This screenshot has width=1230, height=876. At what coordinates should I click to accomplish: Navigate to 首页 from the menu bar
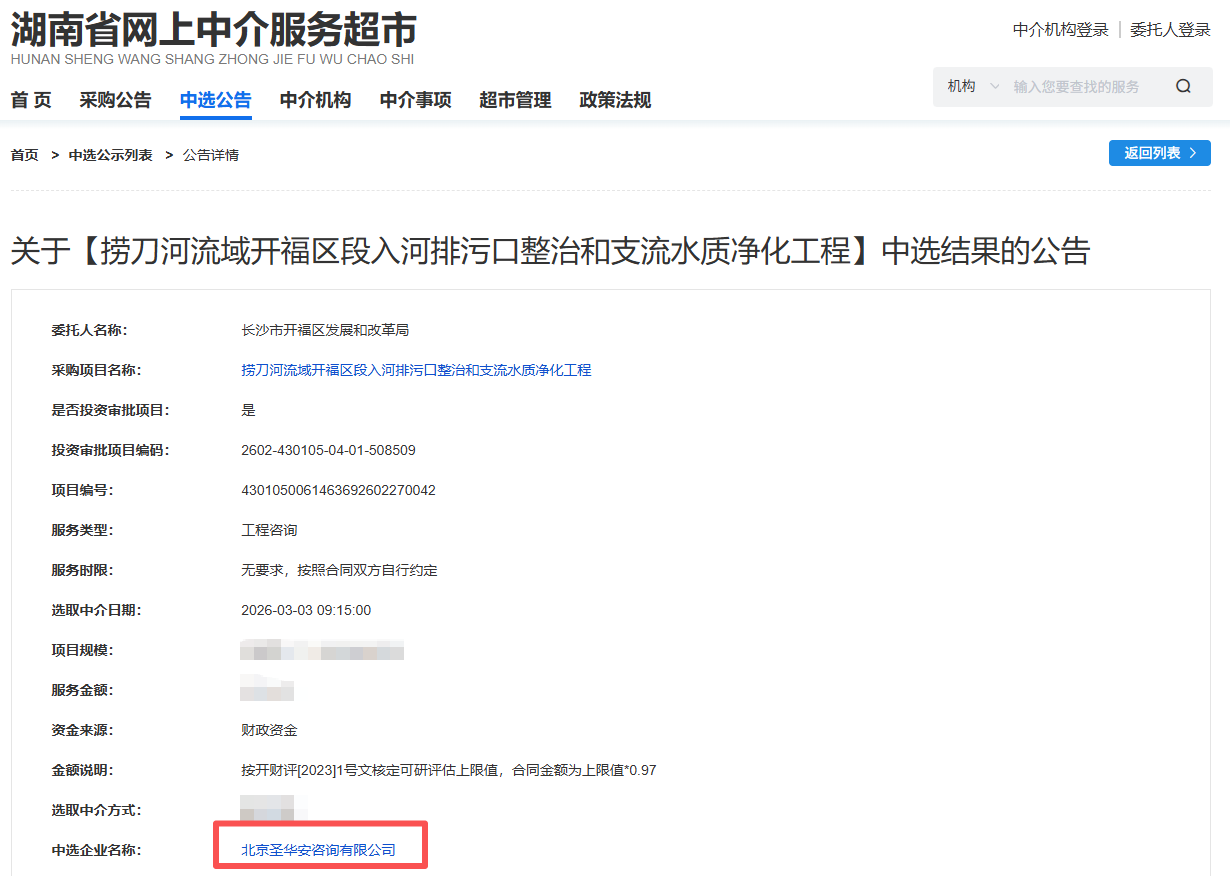pos(31,100)
